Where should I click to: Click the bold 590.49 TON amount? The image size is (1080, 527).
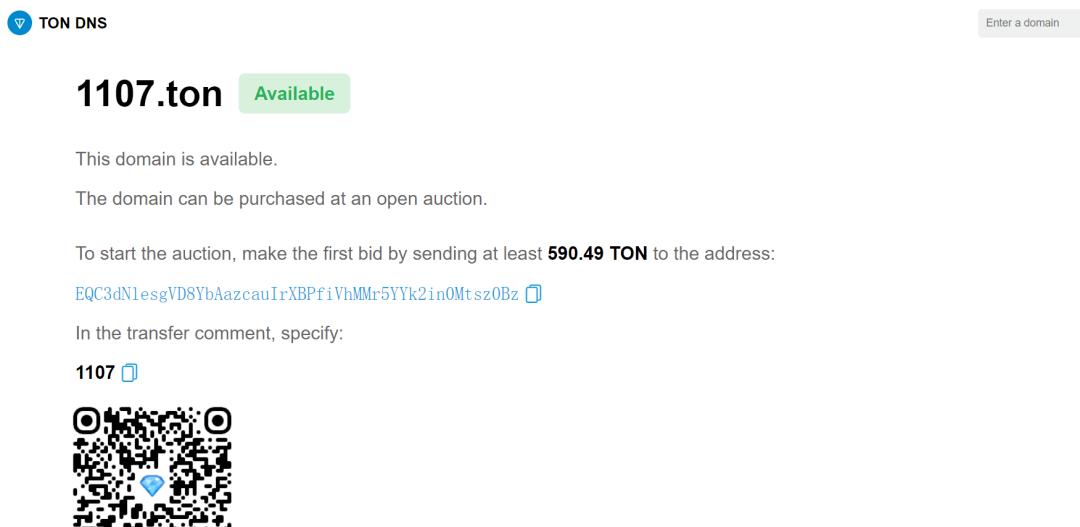597,253
